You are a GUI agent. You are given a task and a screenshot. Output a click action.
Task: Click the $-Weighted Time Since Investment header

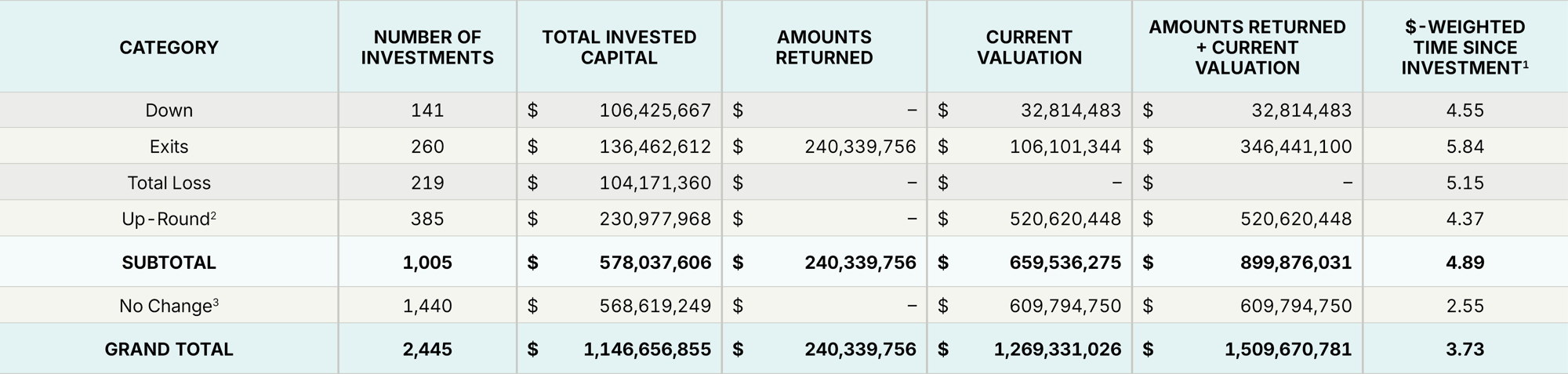pos(1465,48)
